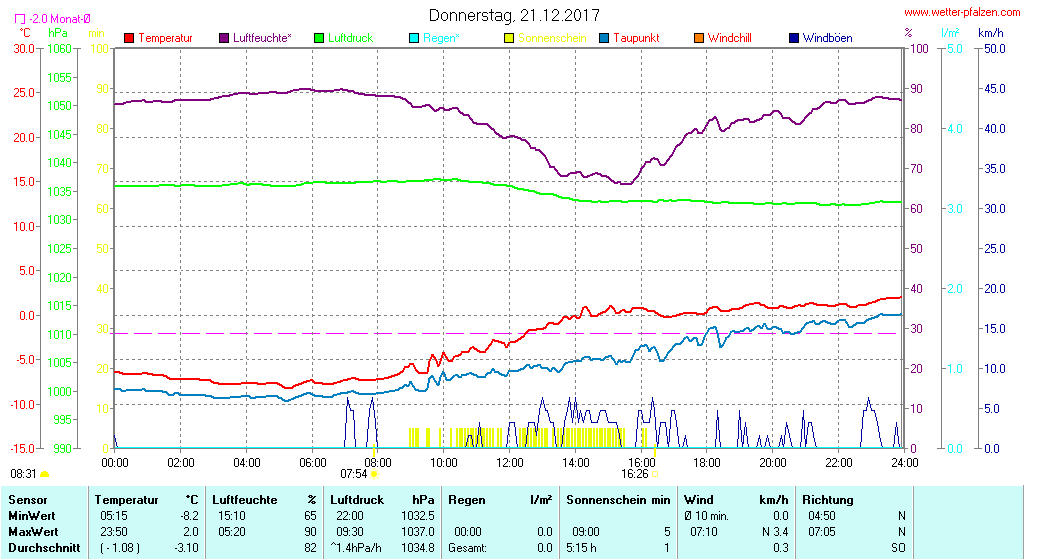Select the Temperatur legend label
Image resolution: width=1058 pixels, height=559 pixels.
165,38
